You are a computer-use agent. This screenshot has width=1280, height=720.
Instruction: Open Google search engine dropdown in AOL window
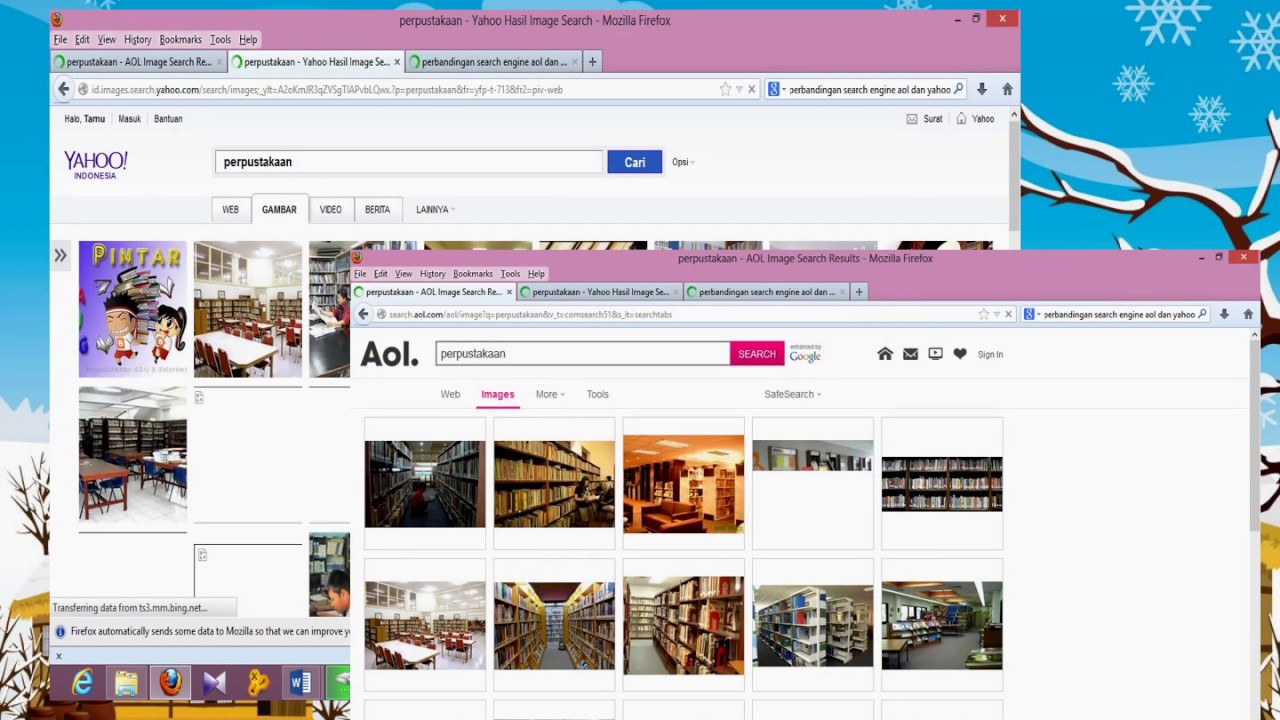(x=1032, y=314)
